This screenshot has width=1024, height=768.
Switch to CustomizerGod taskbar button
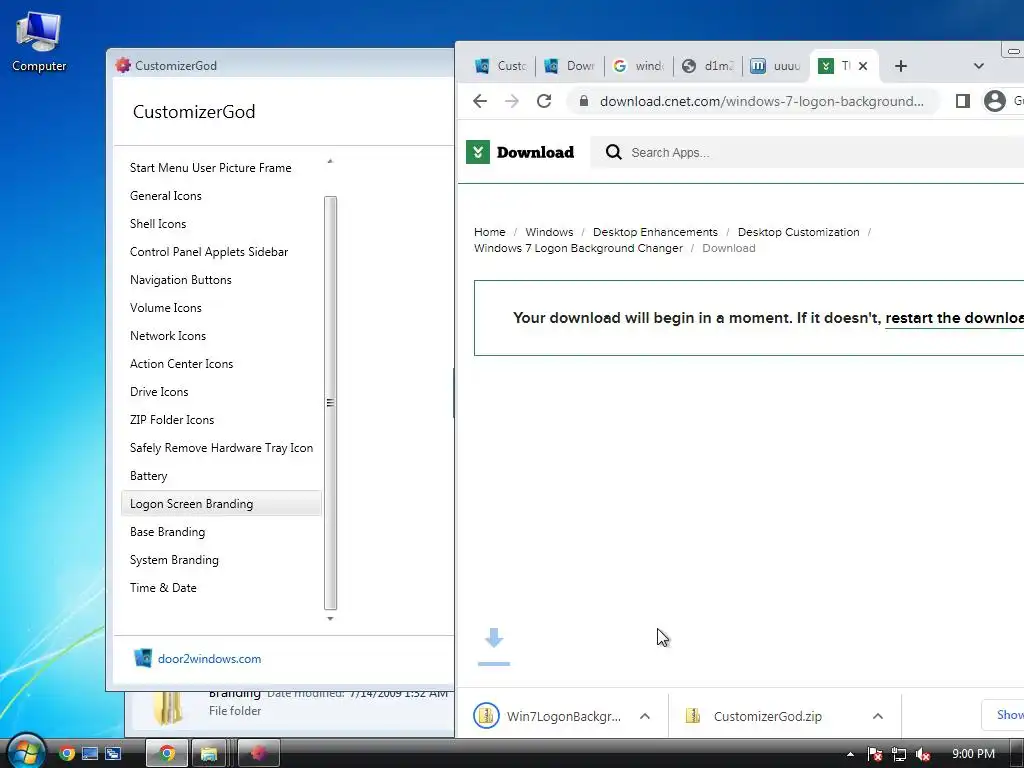click(x=259, y=754)
